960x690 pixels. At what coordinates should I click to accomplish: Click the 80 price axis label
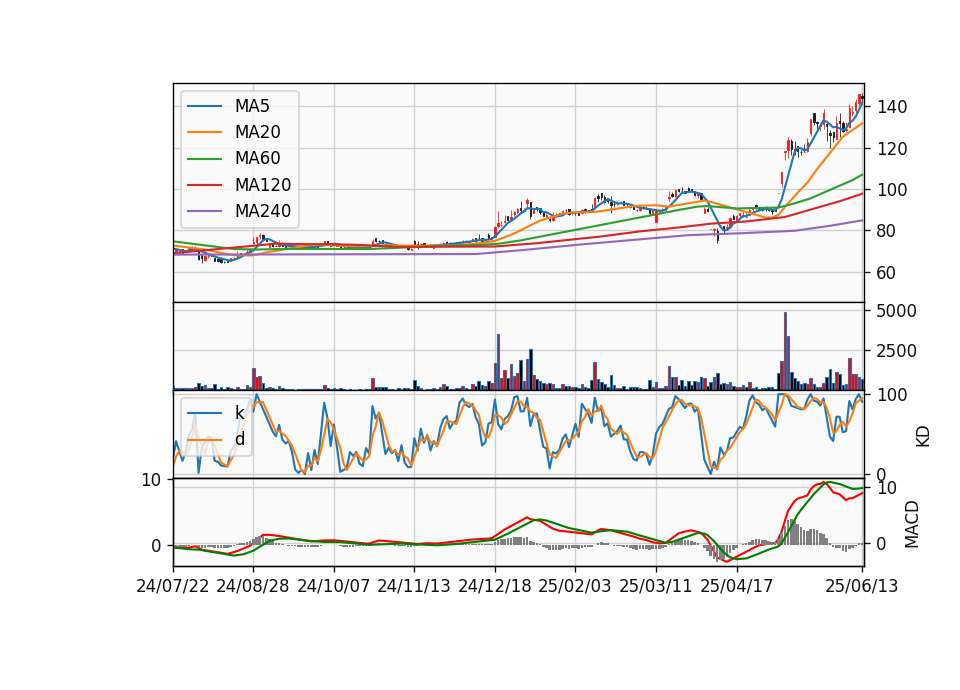coord(887,231)
